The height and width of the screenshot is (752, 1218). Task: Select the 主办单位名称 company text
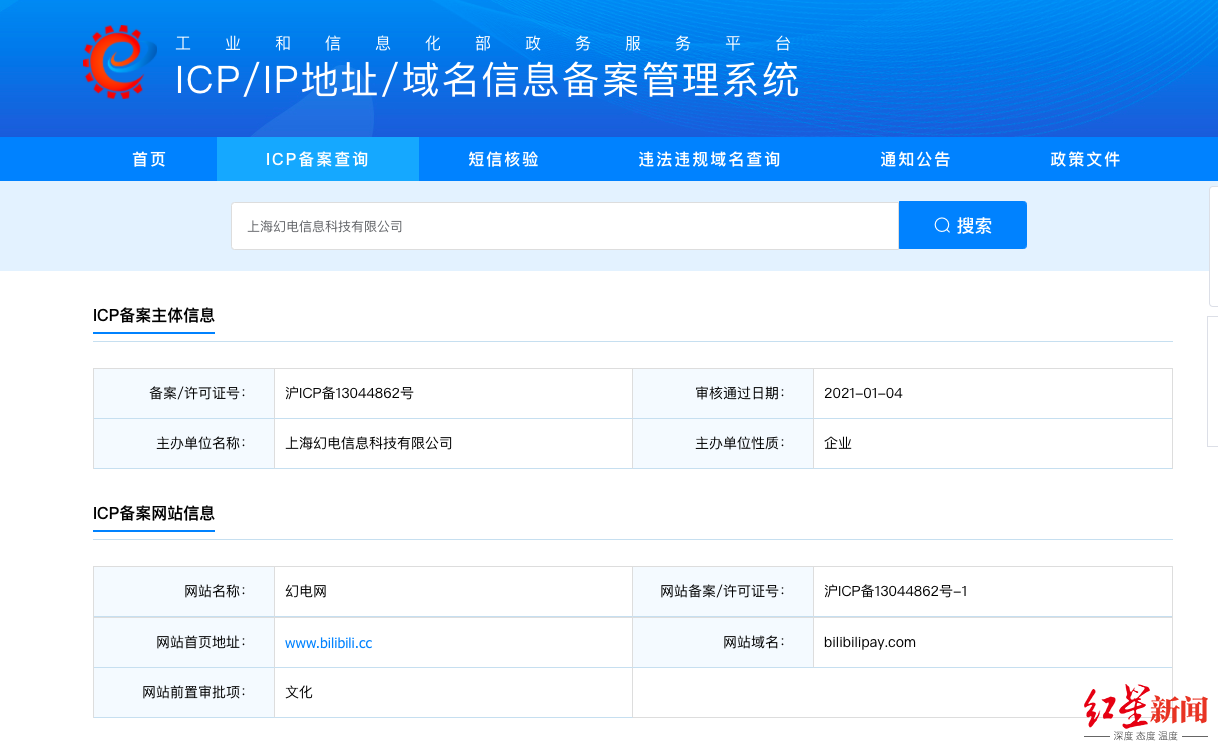pyautogui.click(x=368, y=443)
